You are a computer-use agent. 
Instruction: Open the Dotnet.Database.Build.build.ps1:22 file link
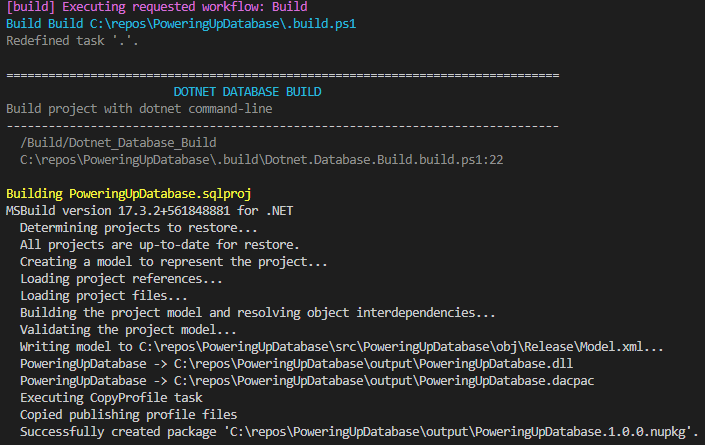point(261,160)
